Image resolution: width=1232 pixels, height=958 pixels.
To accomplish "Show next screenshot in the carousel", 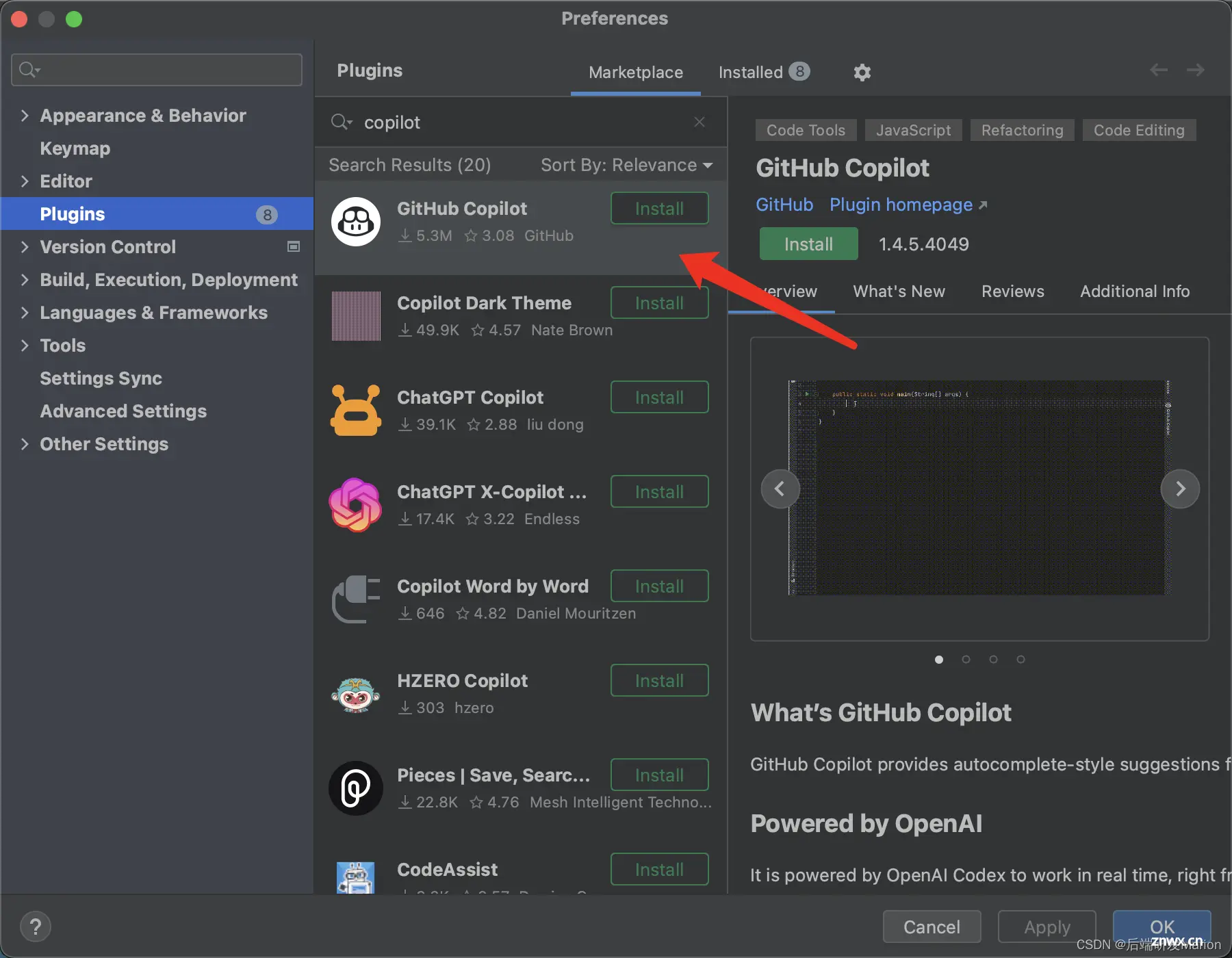I will point(1180,489).
